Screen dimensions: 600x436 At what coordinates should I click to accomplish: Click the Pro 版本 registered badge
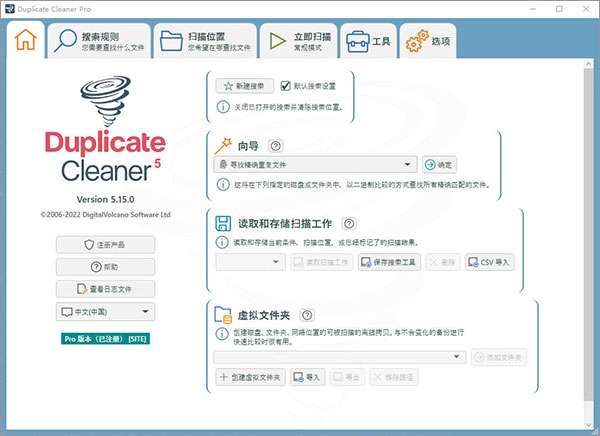point(105,339)
